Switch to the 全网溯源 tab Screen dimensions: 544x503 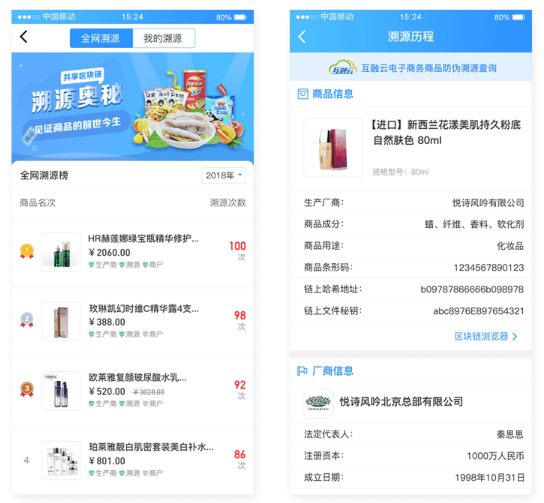click(x=101, y=38)
